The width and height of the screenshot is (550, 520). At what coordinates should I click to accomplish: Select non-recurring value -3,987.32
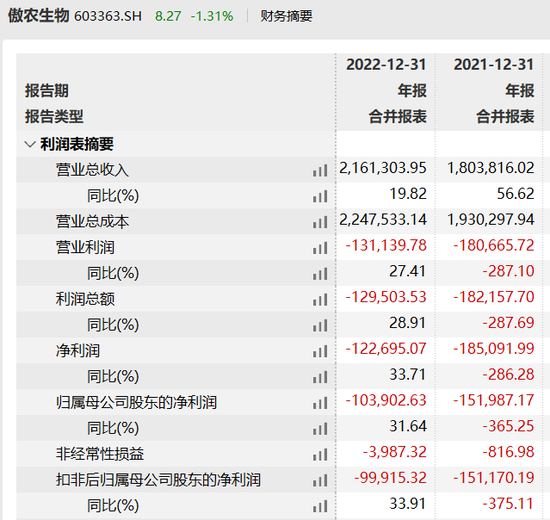pos(395,452)
